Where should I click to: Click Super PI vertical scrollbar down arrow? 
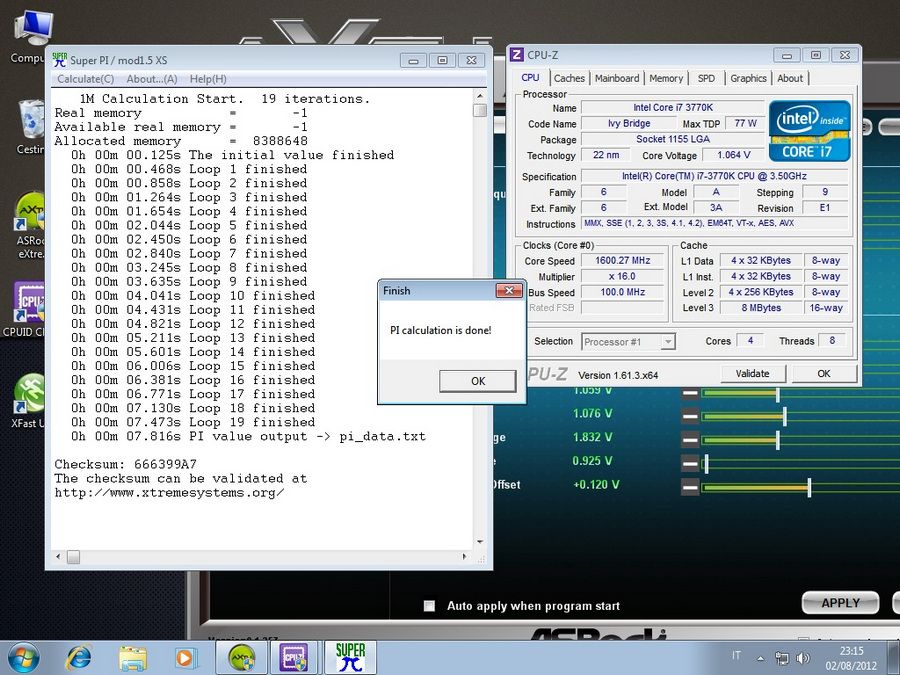pos(480,541)
